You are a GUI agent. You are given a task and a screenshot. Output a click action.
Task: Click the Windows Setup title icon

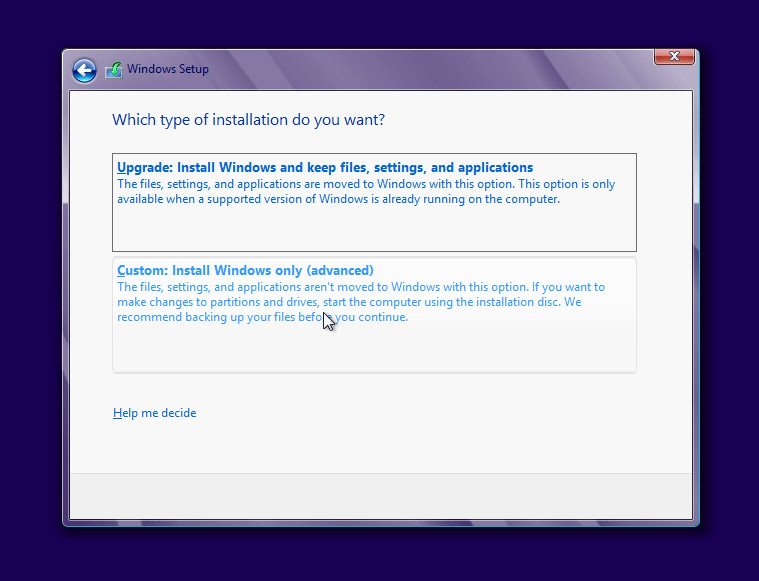(x=114, y=70)
